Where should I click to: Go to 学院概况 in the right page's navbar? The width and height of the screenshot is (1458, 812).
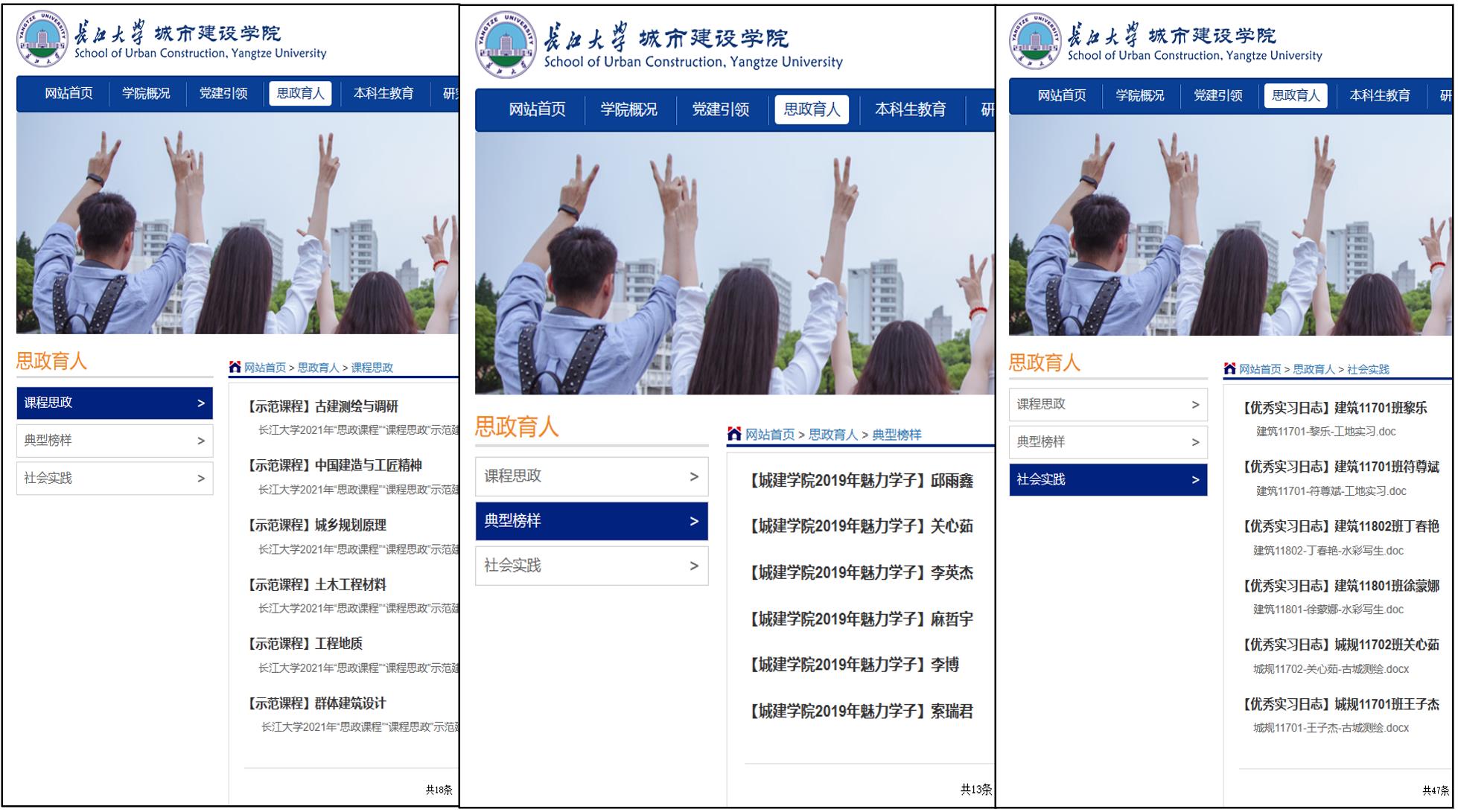pos(1139,95)
